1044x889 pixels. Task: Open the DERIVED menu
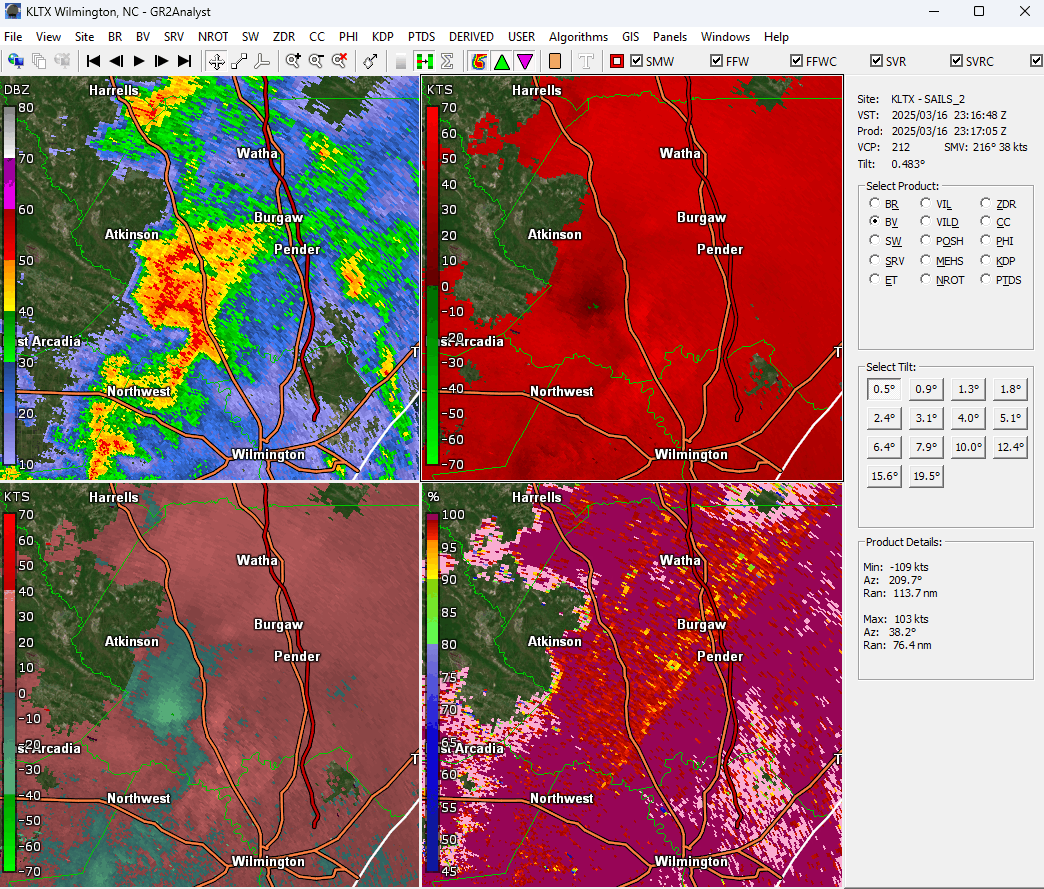point(471,37)
